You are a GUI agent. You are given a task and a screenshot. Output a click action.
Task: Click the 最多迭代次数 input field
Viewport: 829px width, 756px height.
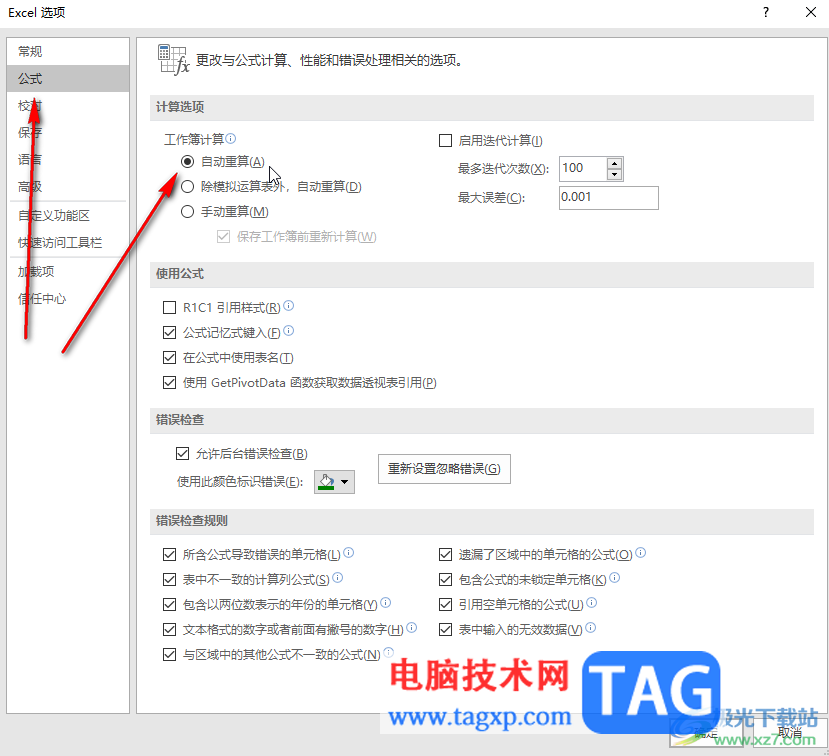click(583, 169)
